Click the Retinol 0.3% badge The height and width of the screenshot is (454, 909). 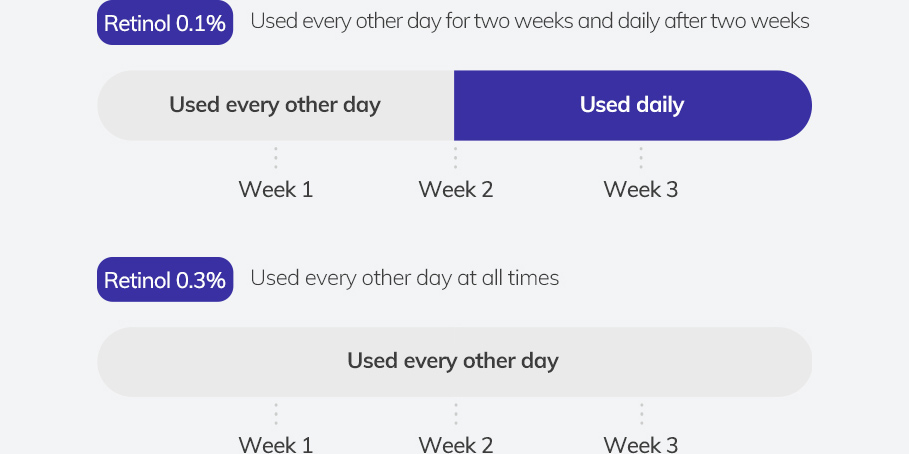pos(165,279)
